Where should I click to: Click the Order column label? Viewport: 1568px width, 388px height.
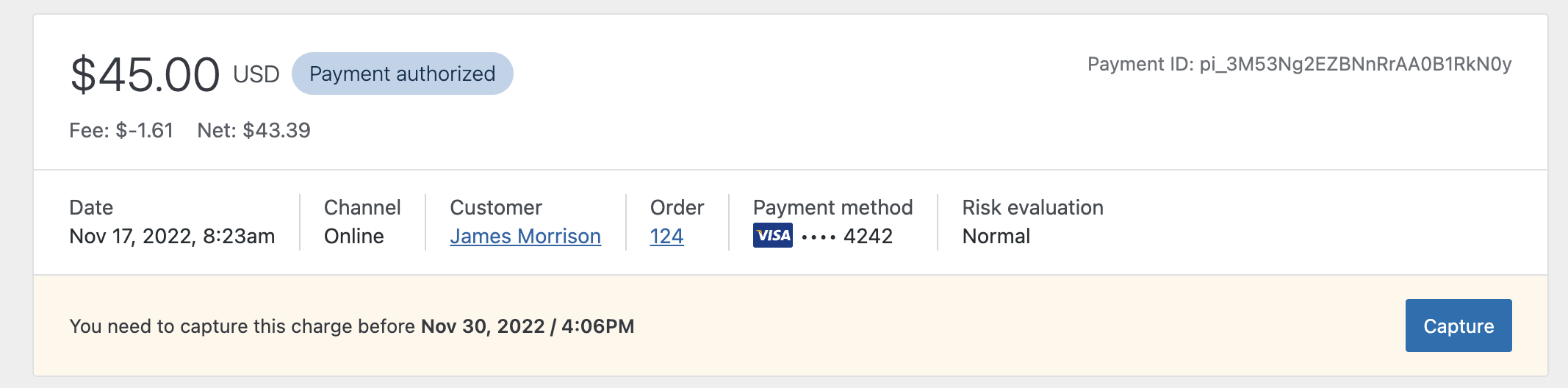[677, 207]
